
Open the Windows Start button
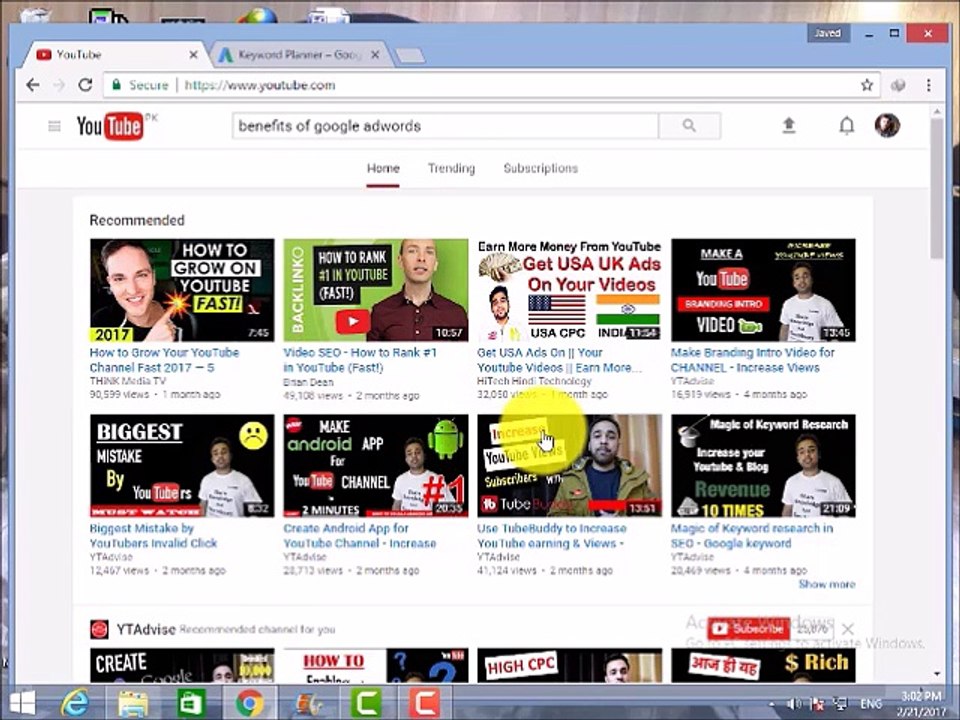[23, 703]
